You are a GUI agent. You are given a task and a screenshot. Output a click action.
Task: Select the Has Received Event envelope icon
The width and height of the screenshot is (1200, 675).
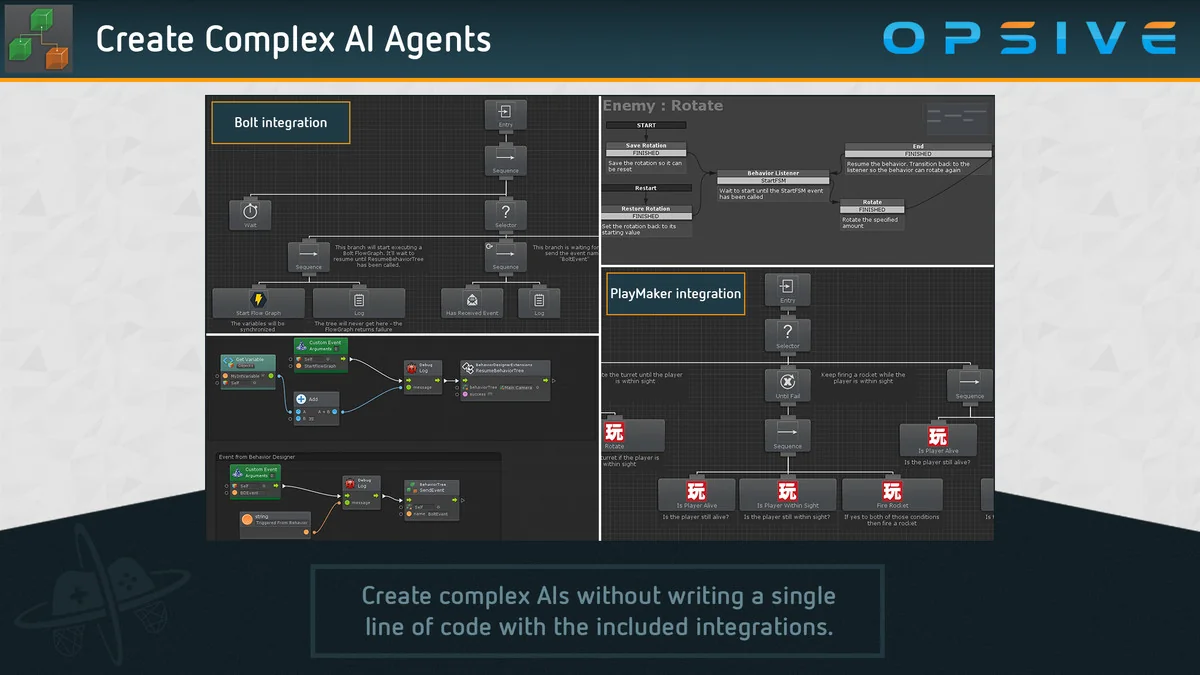tap(472, 300)
